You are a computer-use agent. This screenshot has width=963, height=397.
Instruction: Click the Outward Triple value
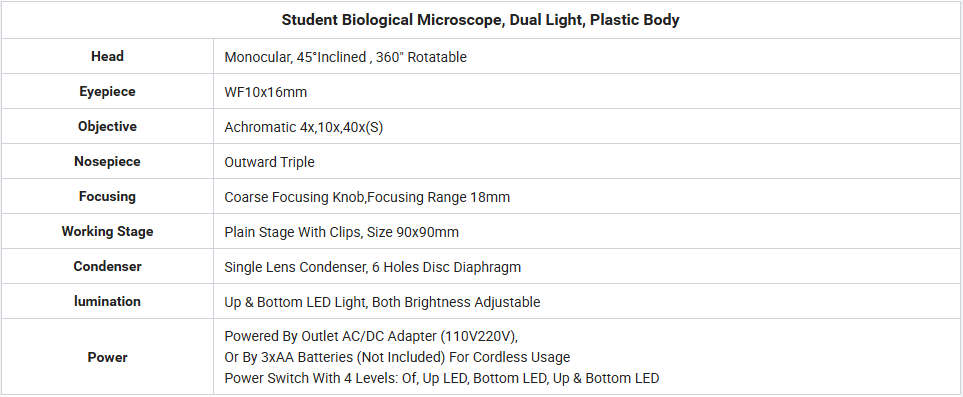click(x=270, y=162)
